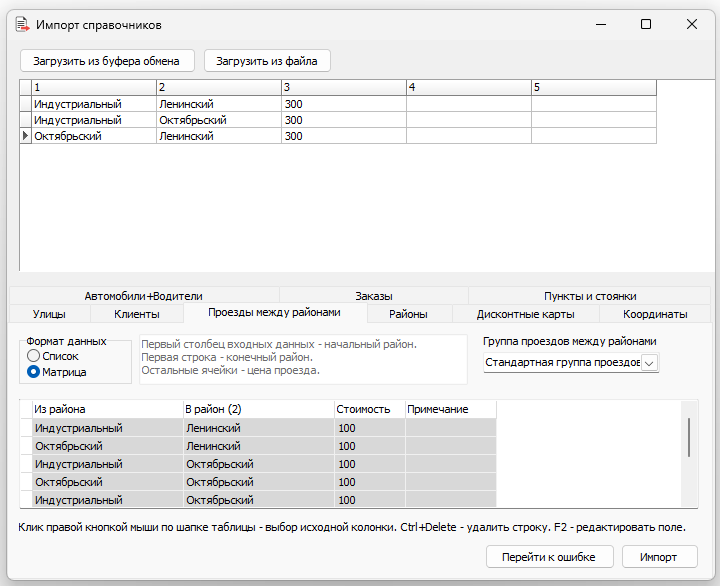Select the Матрица data format option
Screen dimensions: 720x586
coord(34,372)
